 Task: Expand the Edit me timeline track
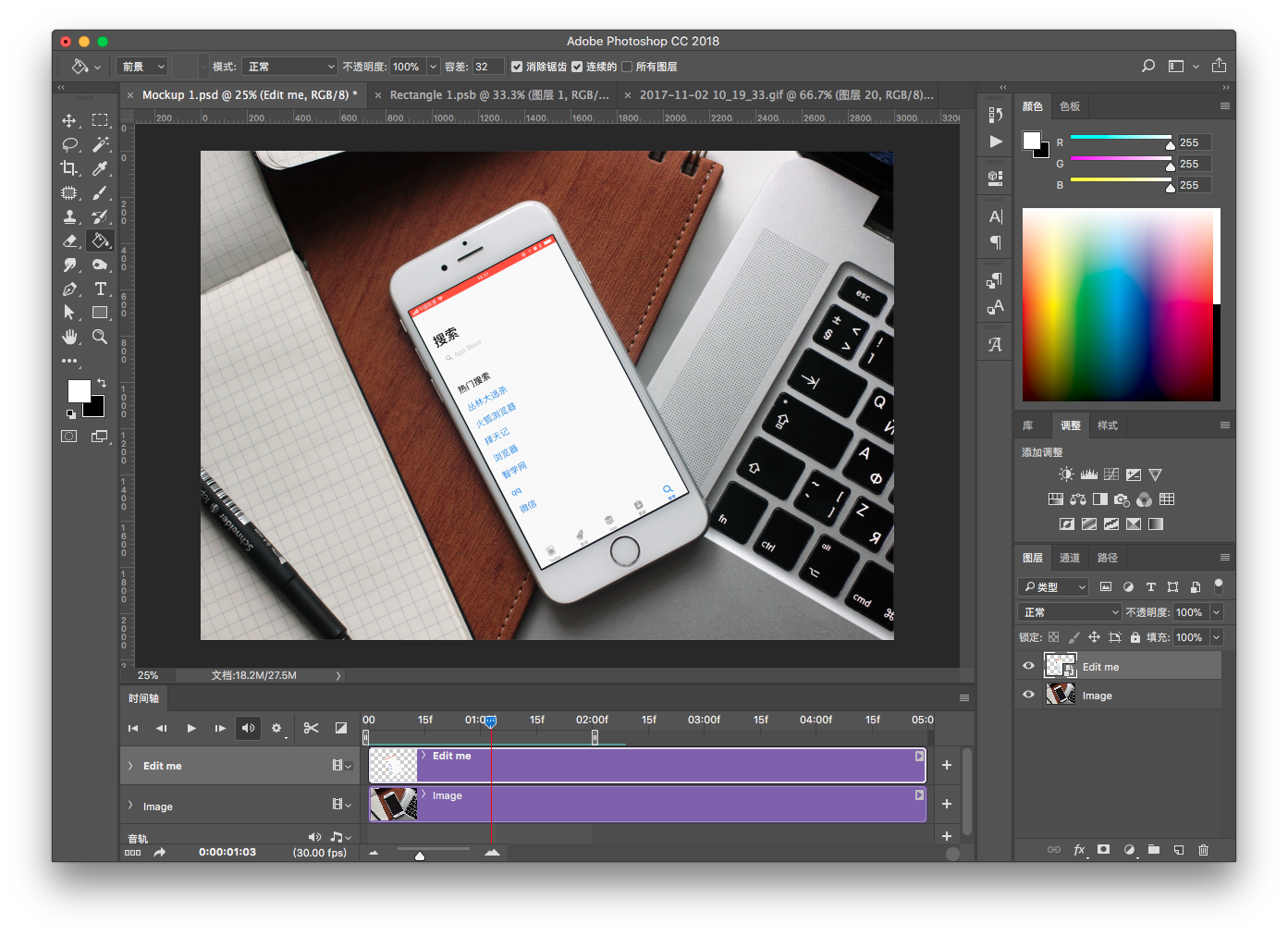[130, 766]
